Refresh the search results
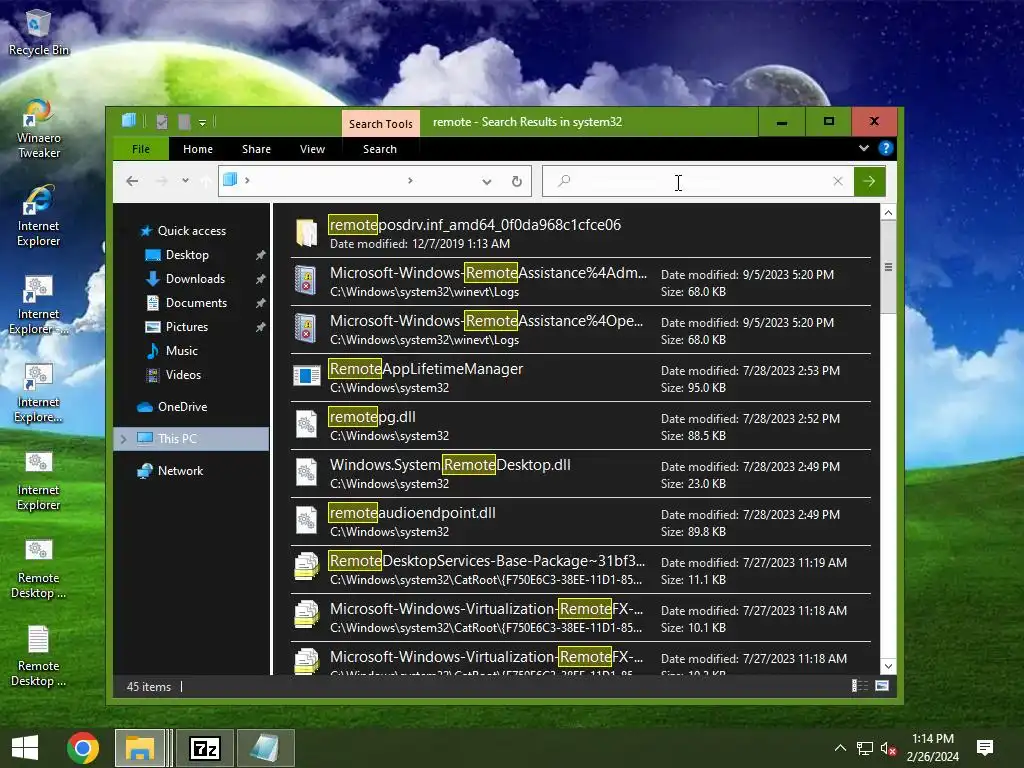1024x768 pixels. tap(517, 182)
